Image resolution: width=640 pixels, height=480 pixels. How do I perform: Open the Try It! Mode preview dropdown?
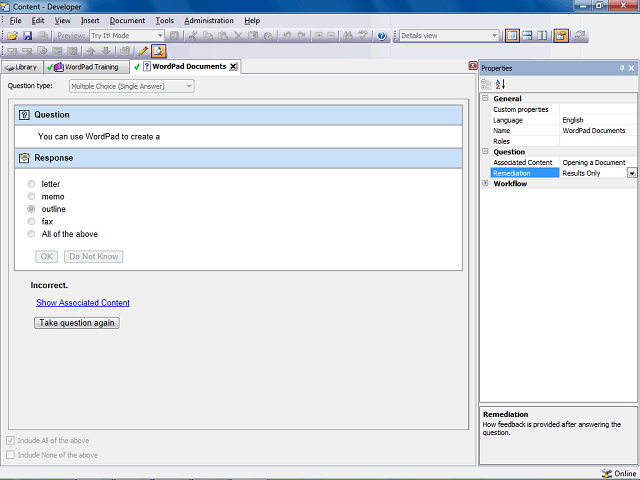(127, 36)
